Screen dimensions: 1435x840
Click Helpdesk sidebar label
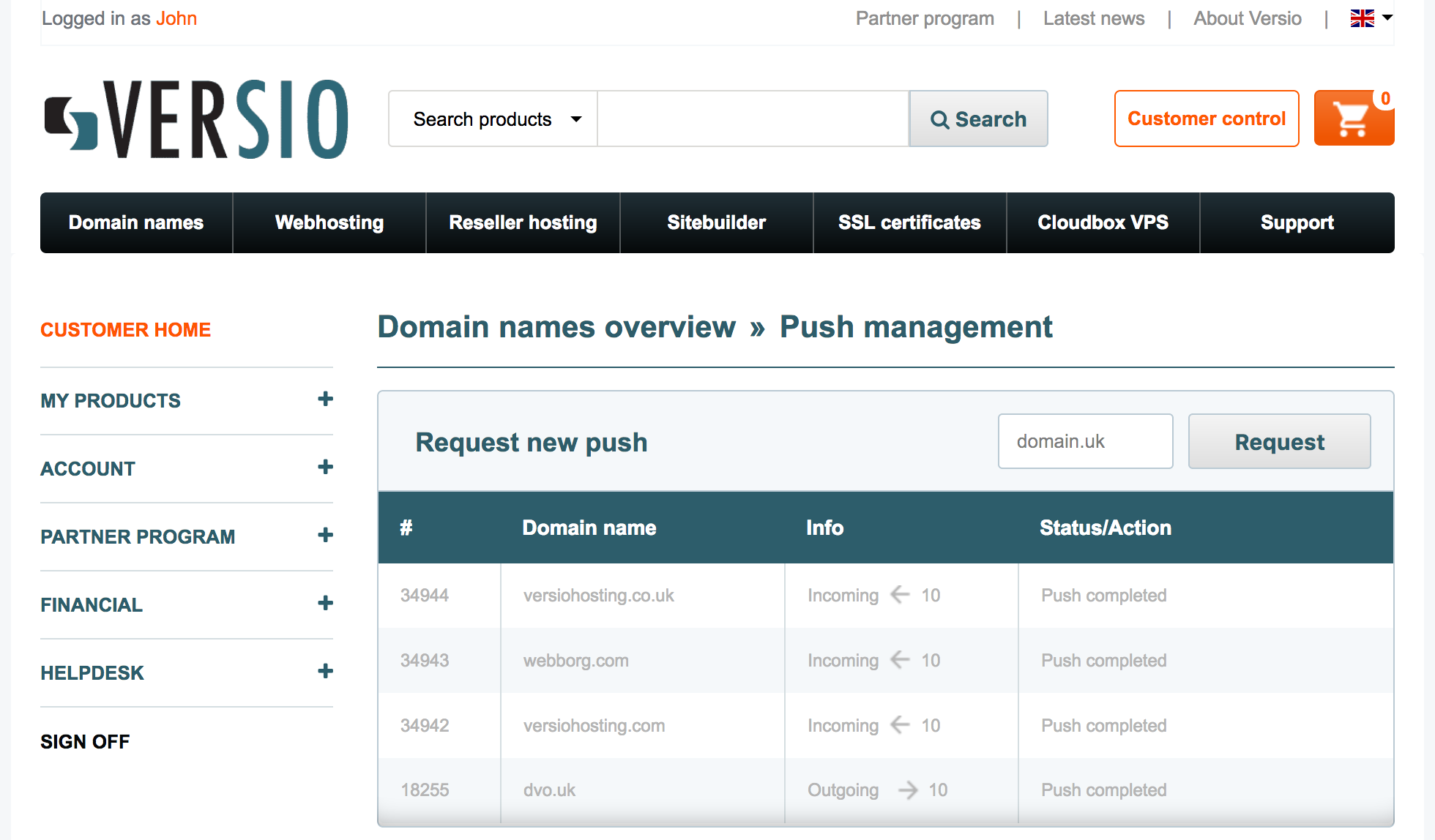coord(92,673)
